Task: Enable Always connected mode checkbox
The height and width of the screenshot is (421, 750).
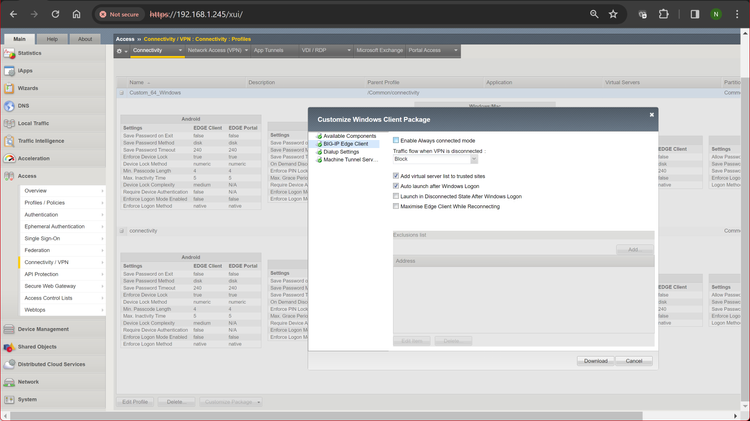Action: 396,140
